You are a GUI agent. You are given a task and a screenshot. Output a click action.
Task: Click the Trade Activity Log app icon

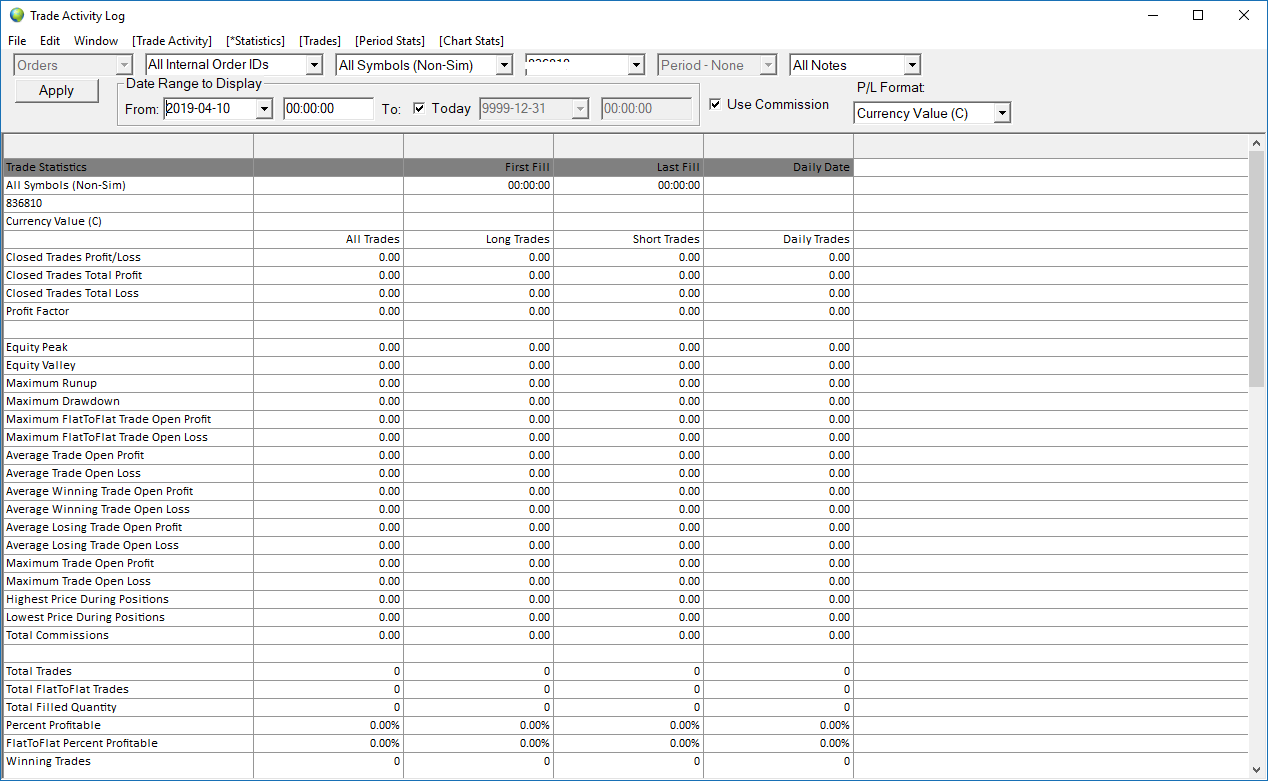coord(17,16)
